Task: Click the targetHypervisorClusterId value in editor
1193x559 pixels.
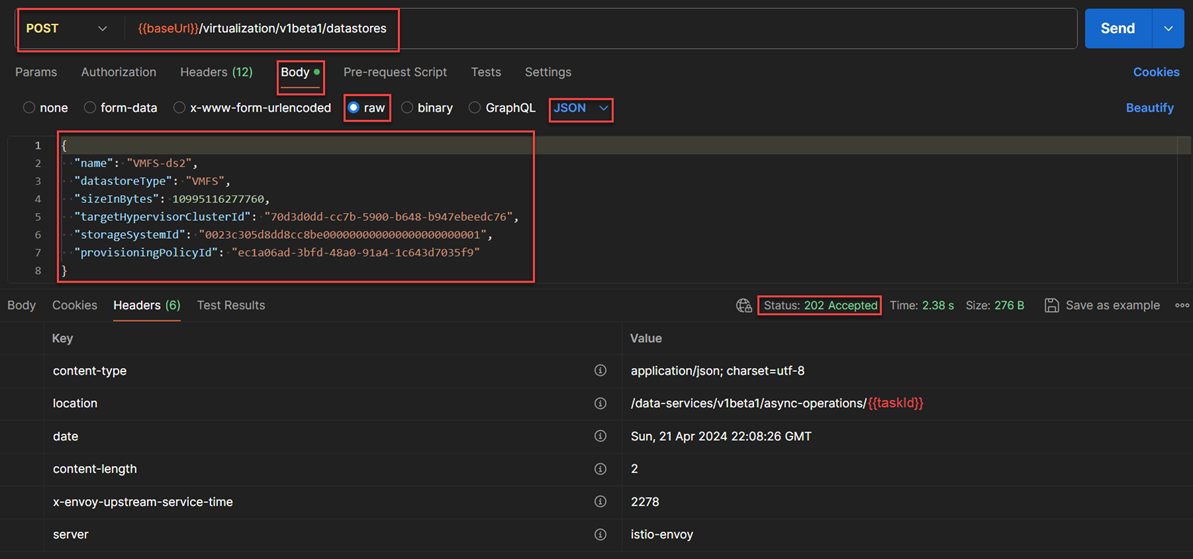Action: [390, 217]
